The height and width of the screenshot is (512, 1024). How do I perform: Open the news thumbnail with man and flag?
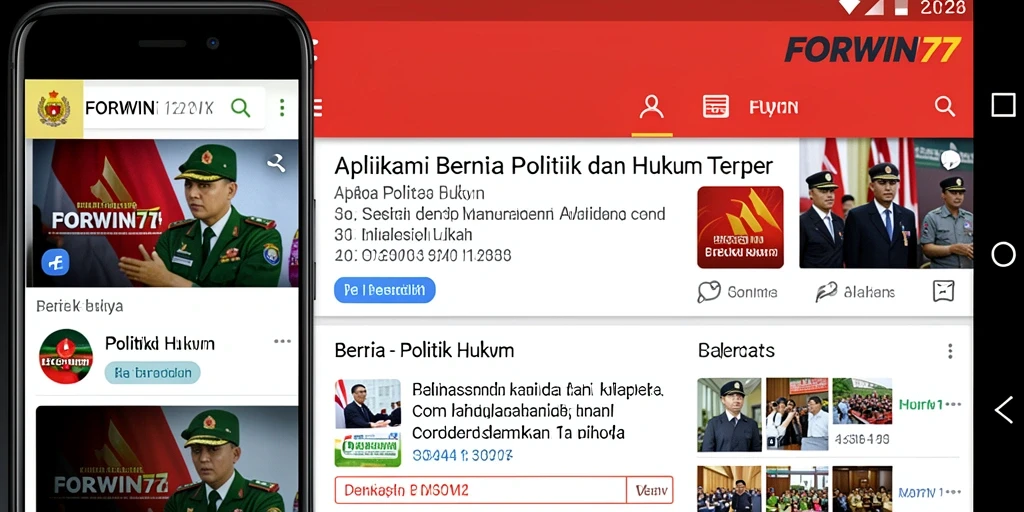pyautogui.click(x=368, y=404)
